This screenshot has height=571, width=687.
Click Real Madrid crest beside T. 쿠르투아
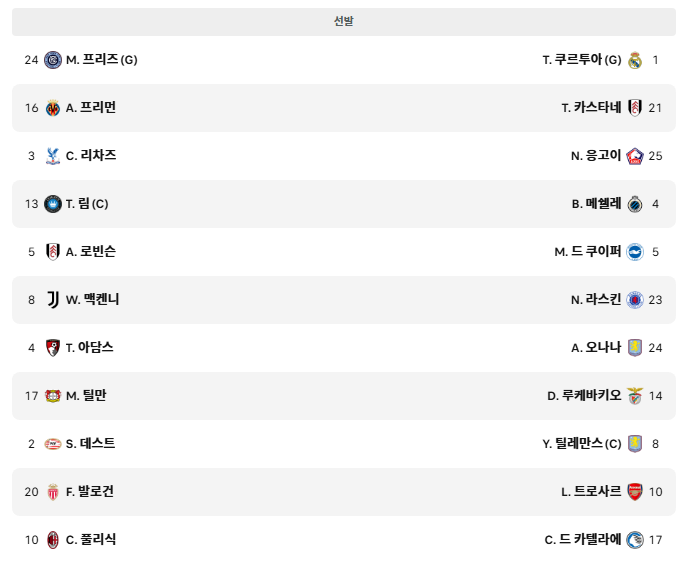click(635, 60)
